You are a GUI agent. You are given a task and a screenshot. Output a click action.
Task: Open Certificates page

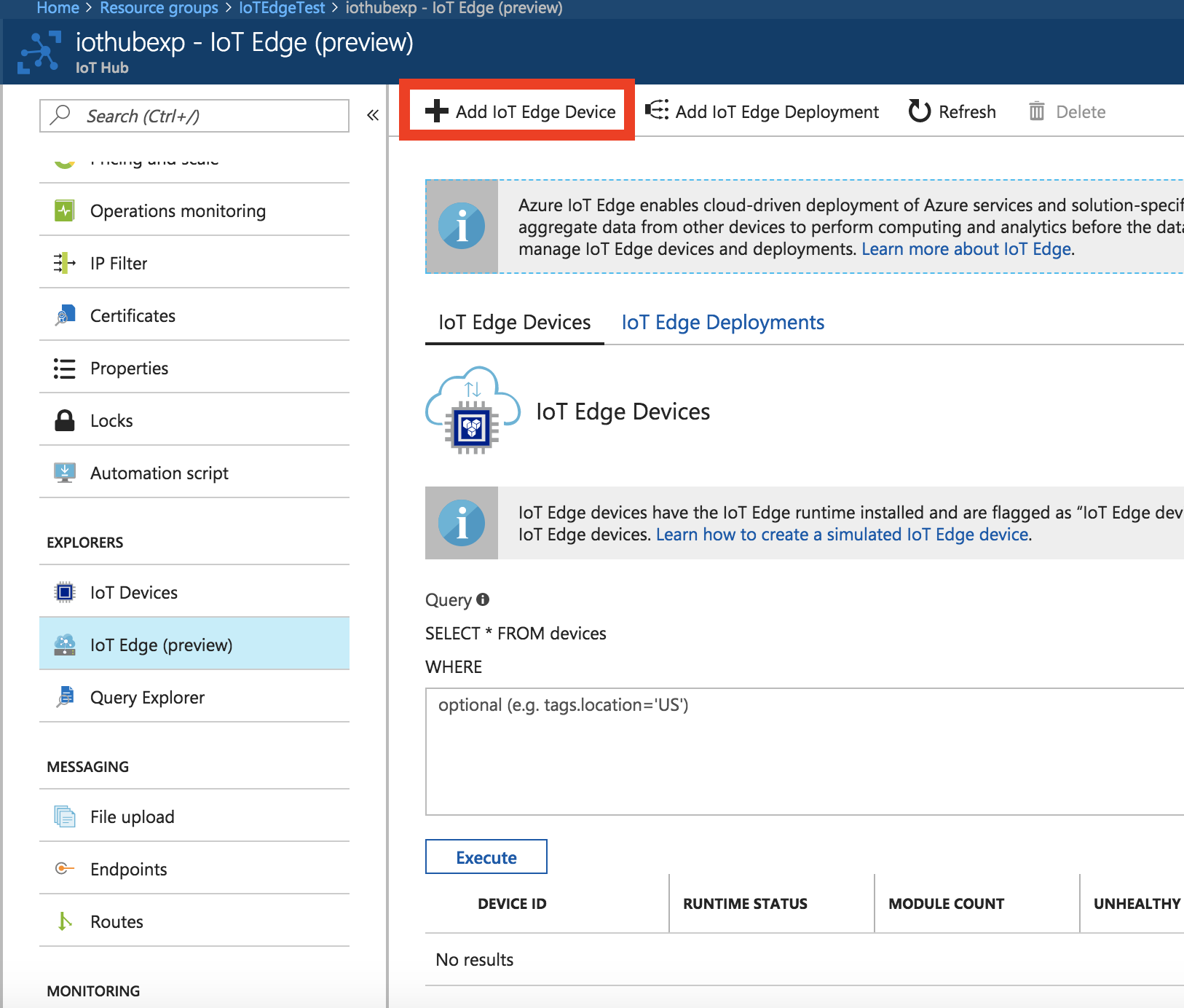pyautogui.click(x=194, y=315)
